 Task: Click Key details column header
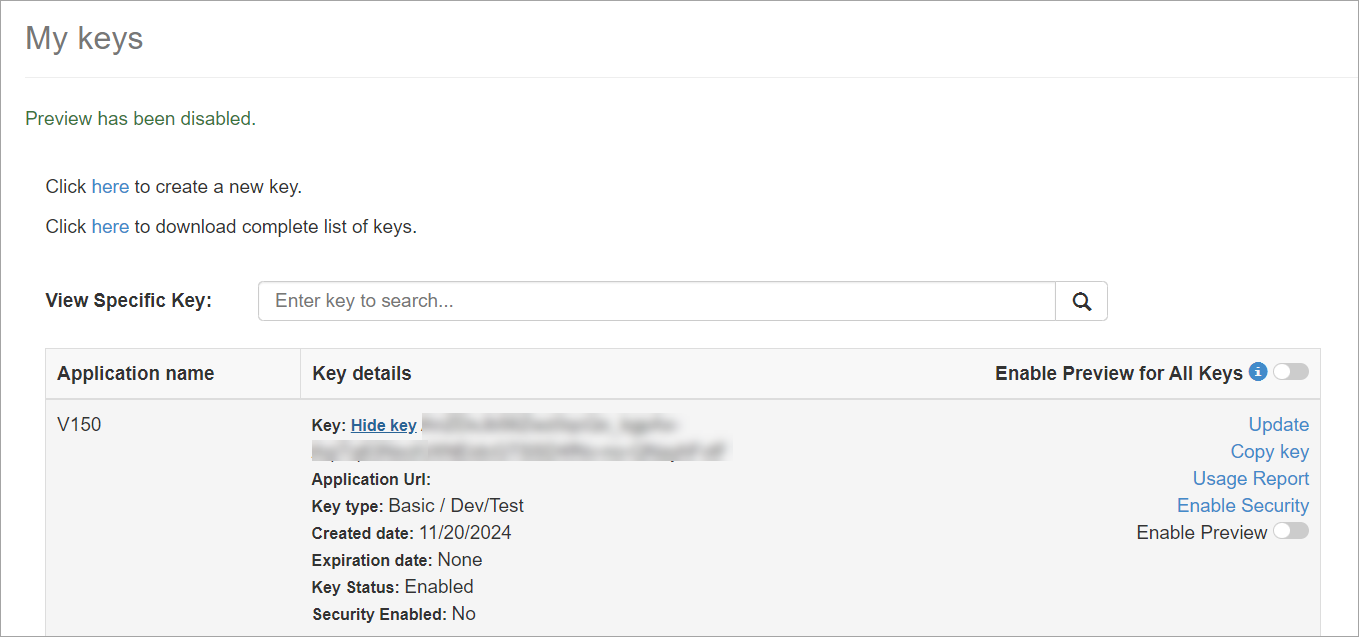click(x=362, y=373)
